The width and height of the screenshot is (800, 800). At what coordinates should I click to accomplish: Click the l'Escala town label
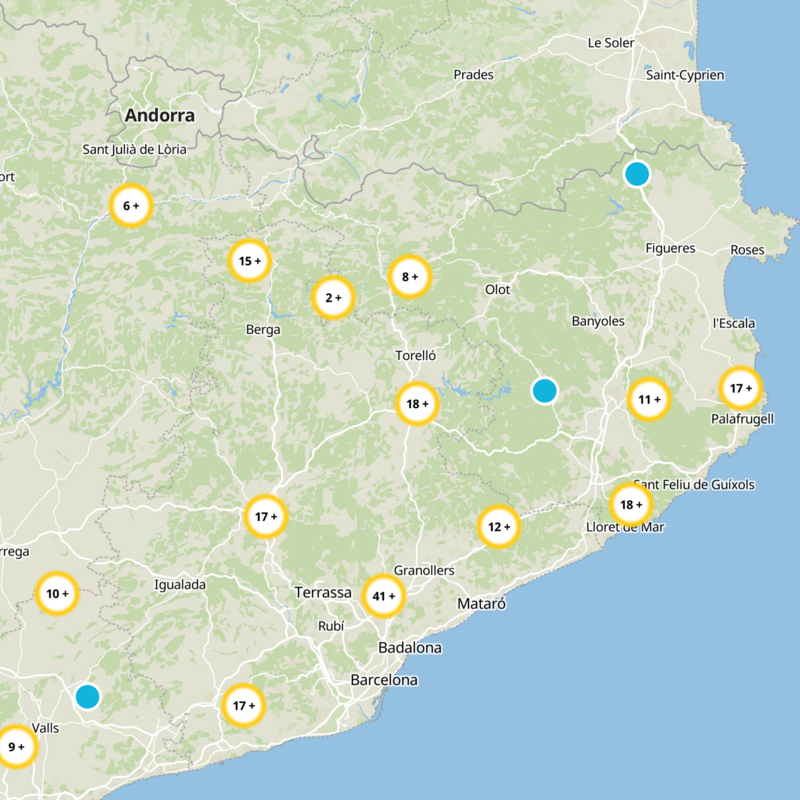pos(734,323)
